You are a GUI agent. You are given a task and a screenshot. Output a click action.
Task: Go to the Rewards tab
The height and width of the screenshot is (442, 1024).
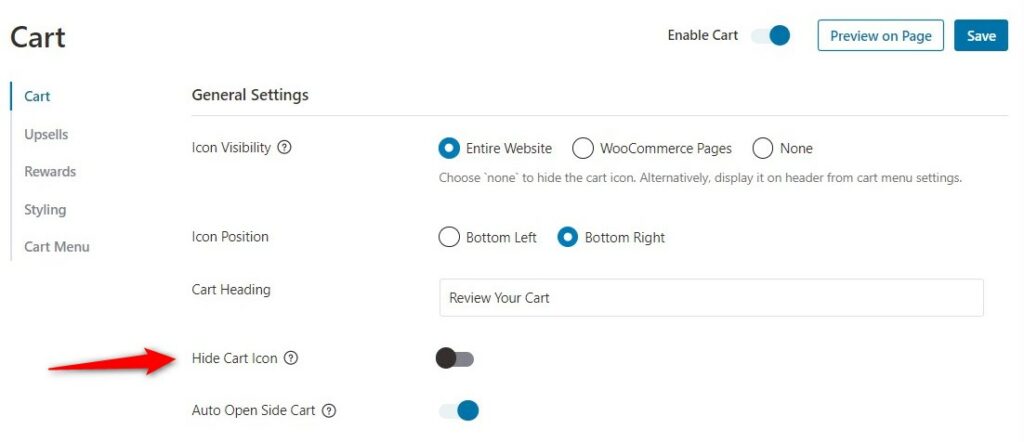[x=50, y=172]
